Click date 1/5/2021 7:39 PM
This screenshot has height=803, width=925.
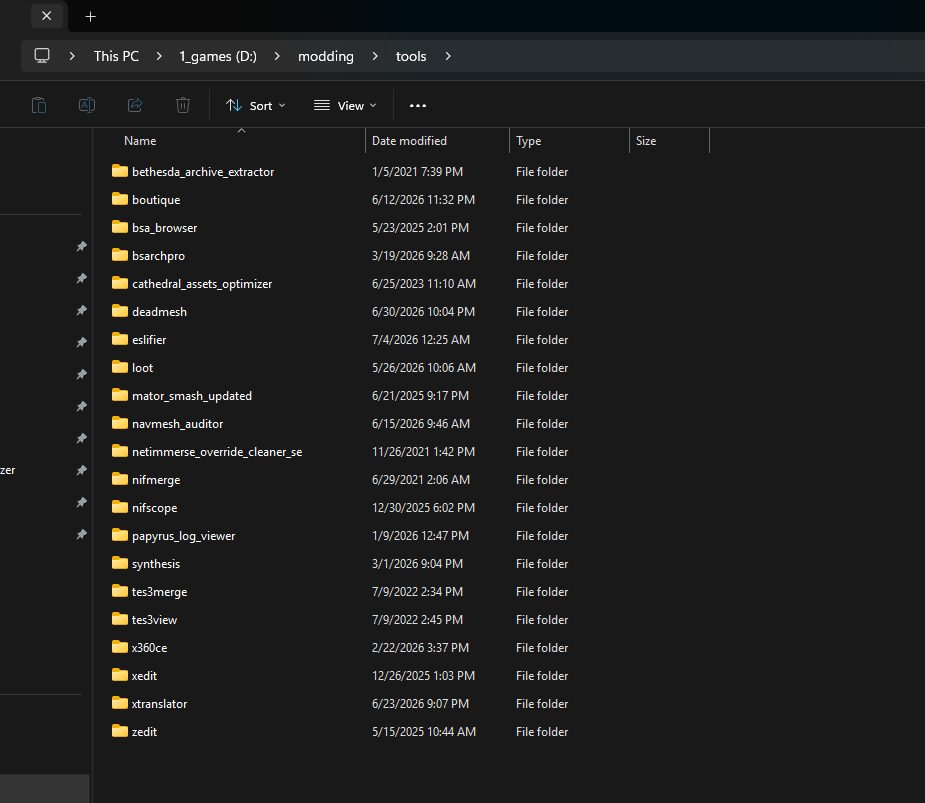(417, 172)
